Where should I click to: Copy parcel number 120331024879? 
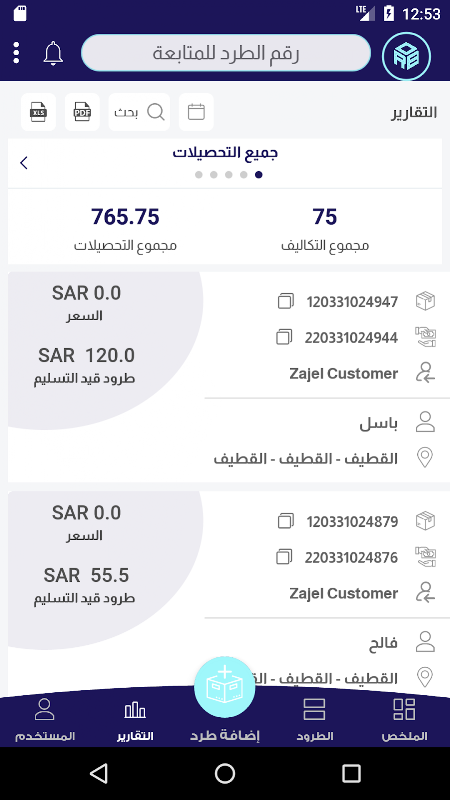point(286,521)
